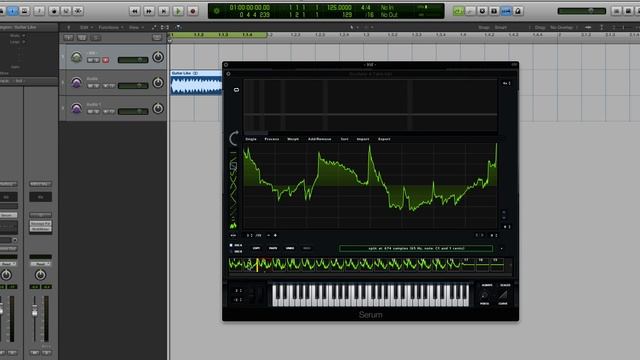Select the OSC B radio button
640x360 pixels.
(231, 251)
